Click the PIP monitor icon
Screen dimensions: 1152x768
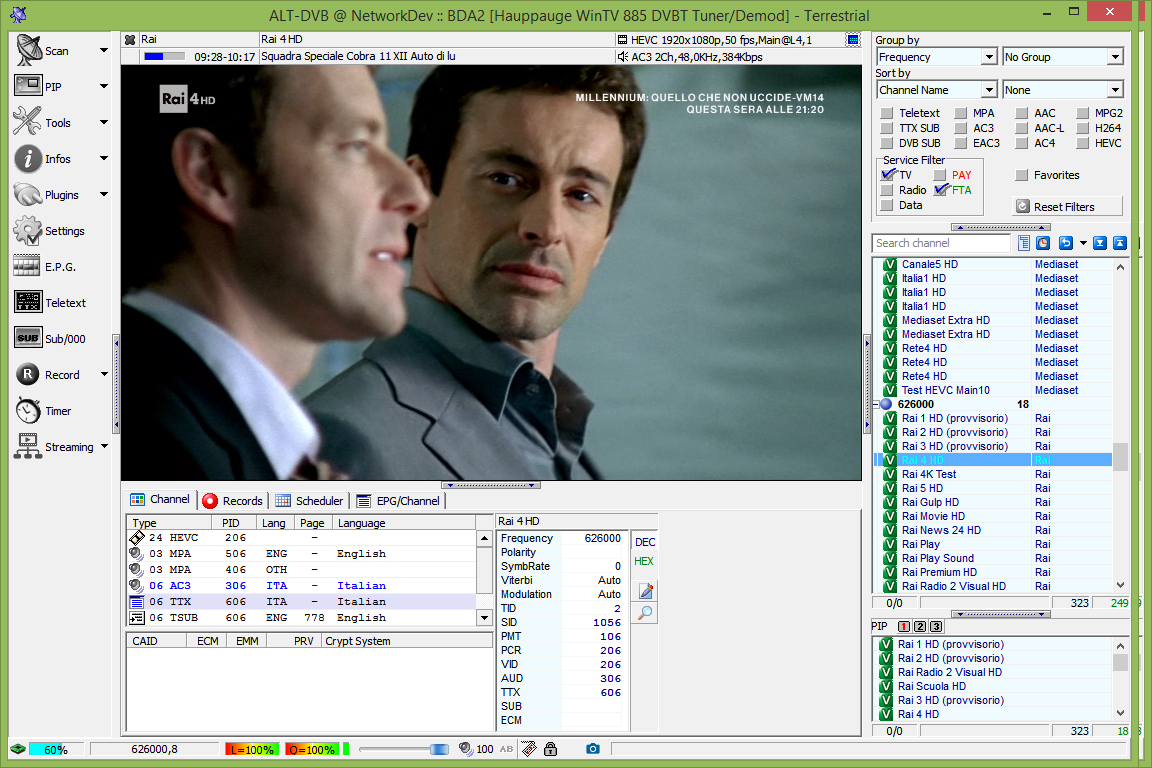point(28,86)
